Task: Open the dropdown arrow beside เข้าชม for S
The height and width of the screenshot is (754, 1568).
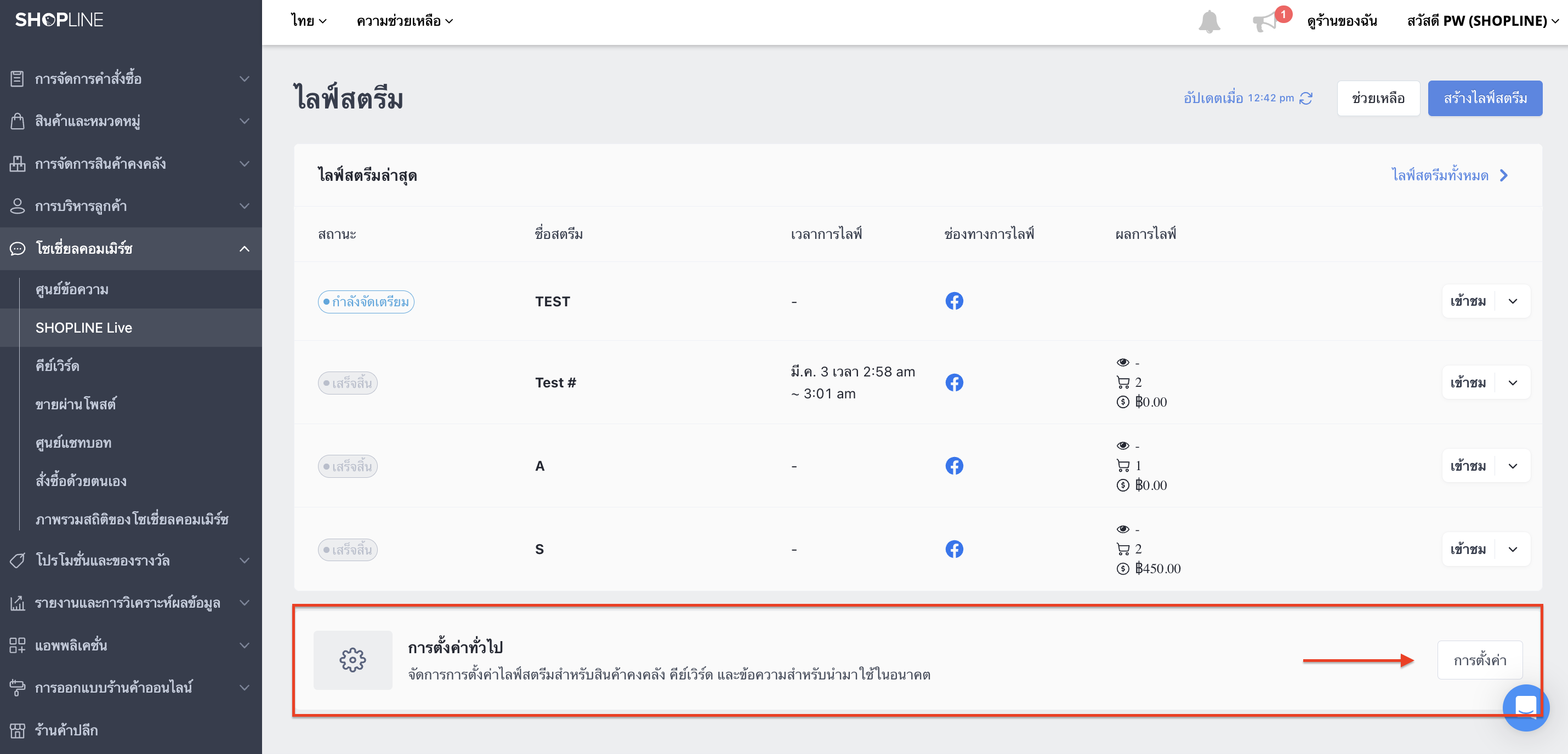Action: coord(1513,550)
